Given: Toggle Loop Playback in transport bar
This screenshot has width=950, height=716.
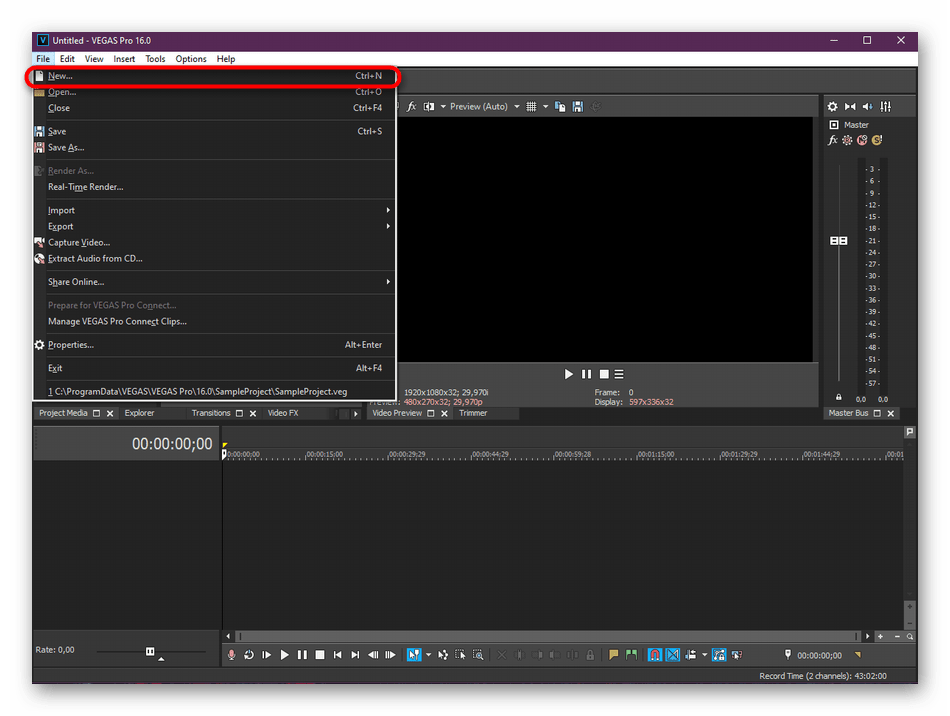Looking at the screenshot, I should tap(249, 655).
